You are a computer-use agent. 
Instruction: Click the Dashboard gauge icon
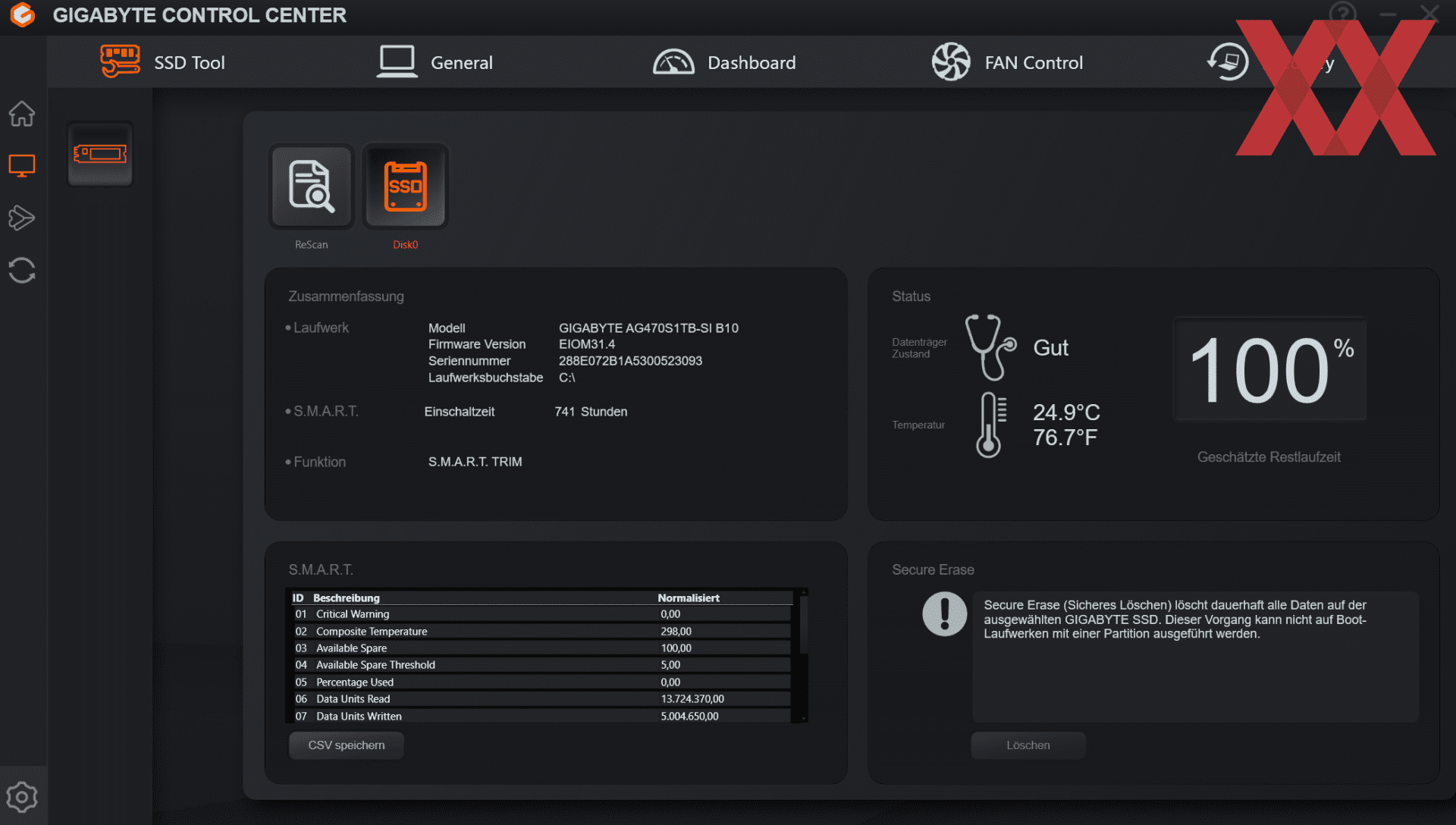point(673,62)
